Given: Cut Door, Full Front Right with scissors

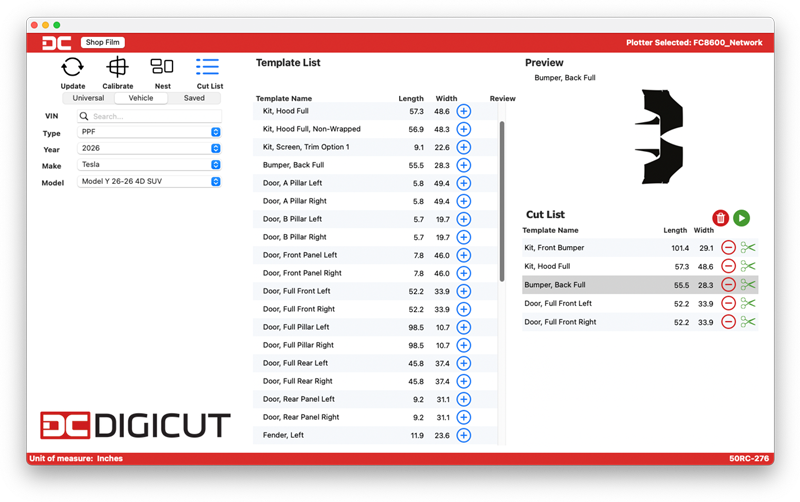Looking at the screenshot, I should (748, 322).
